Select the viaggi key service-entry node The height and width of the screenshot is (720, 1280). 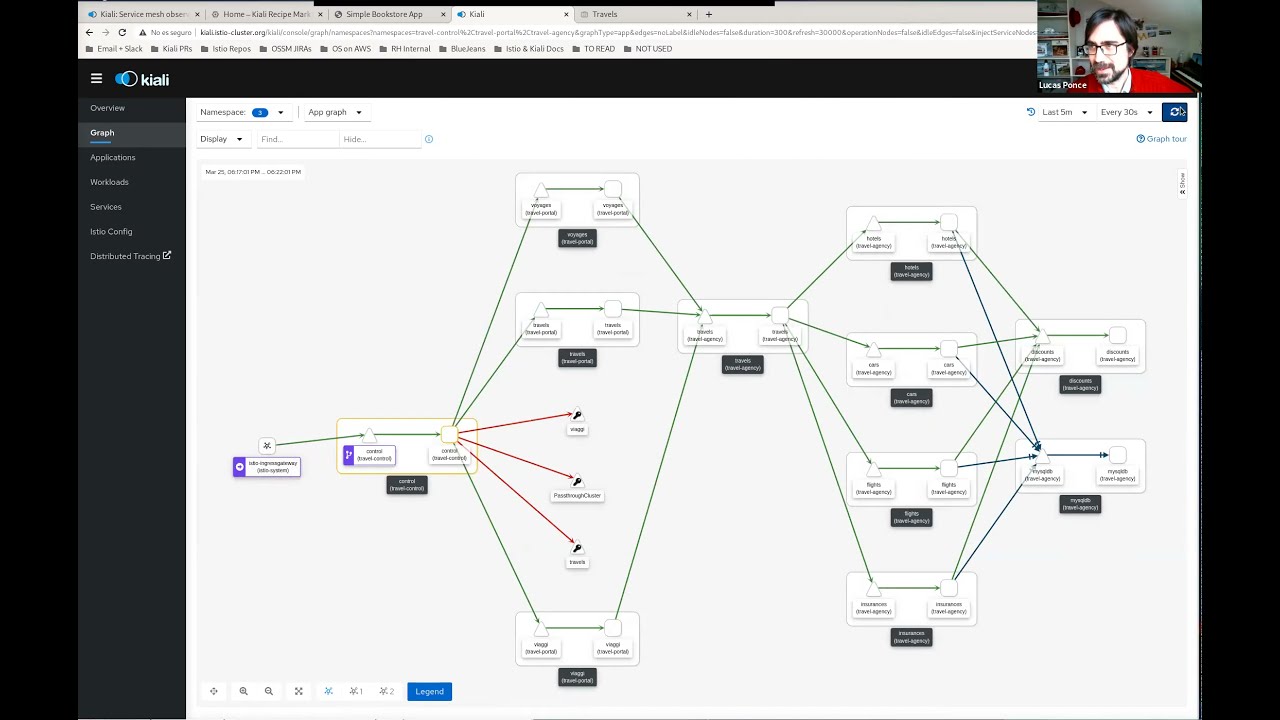[x=577, y=415]
